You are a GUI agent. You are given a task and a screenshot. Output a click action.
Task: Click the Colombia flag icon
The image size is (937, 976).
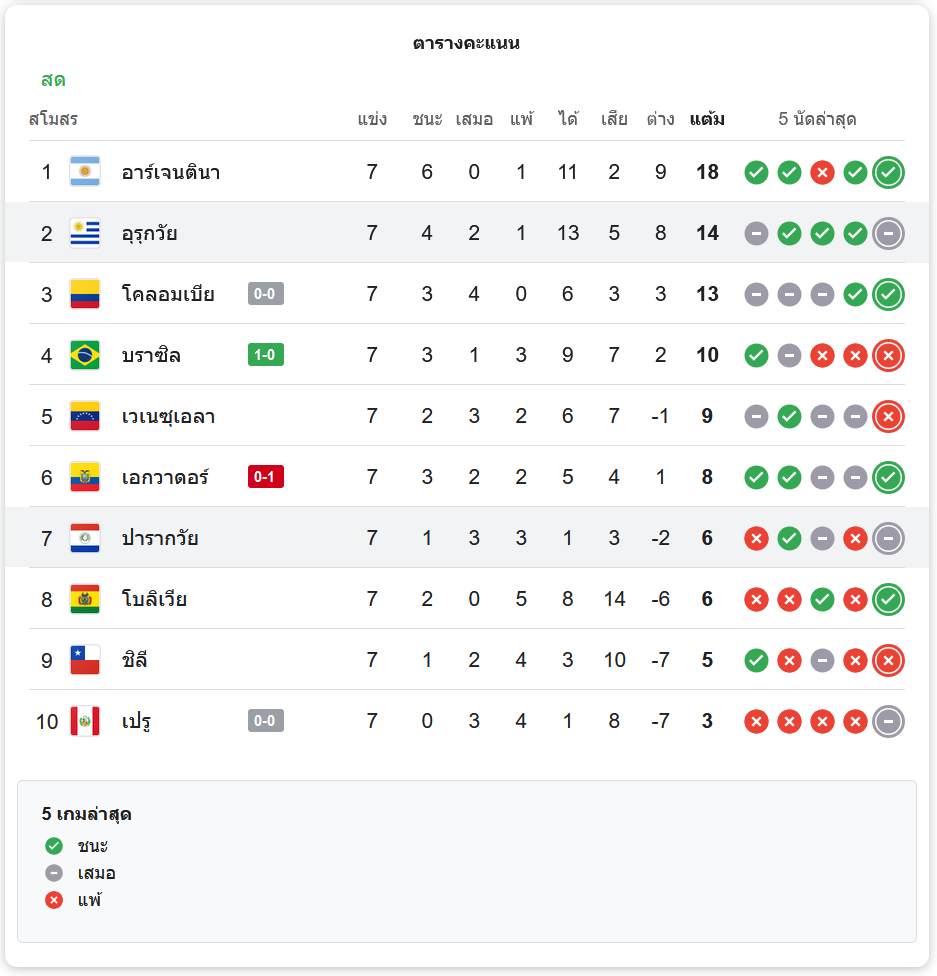pyautogui.click(x=85, y=294)
